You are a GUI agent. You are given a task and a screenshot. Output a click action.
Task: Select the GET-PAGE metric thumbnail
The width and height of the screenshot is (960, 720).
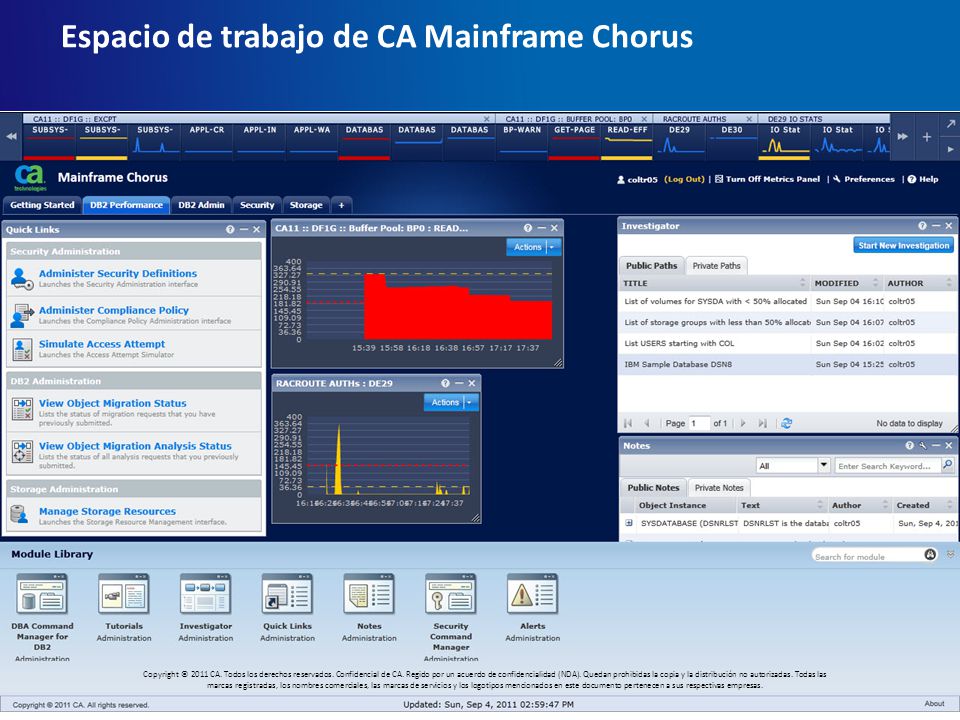[574, 141]
